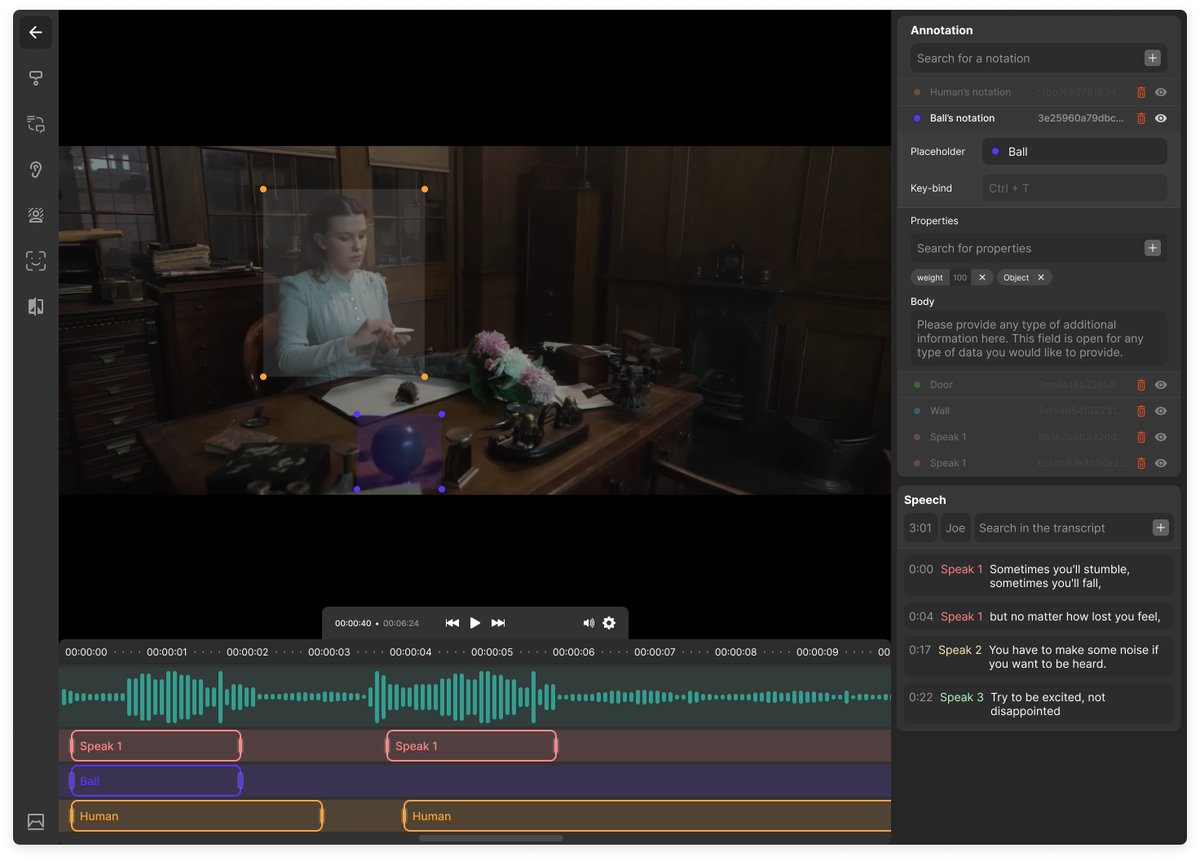Click the audio waveform track
Image resolution: width=1200 pixels, height=861 pixels.
pyautogui.click(x=475, y=696)
